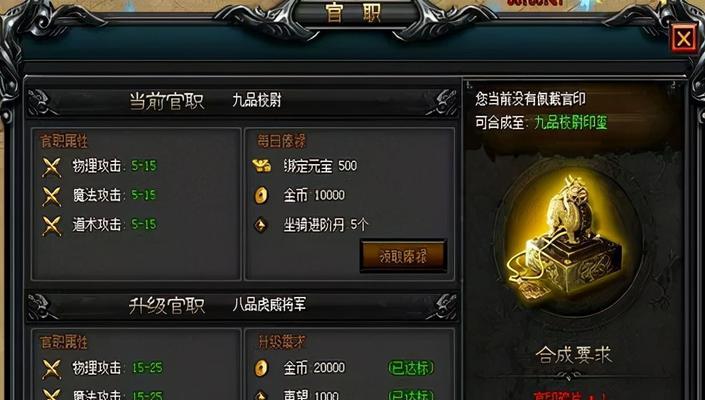The width and height of the screenshot is (705, 400).
Task: Click the gold coin icon beside 金币 10000
Action: click(x=261, y=196)
